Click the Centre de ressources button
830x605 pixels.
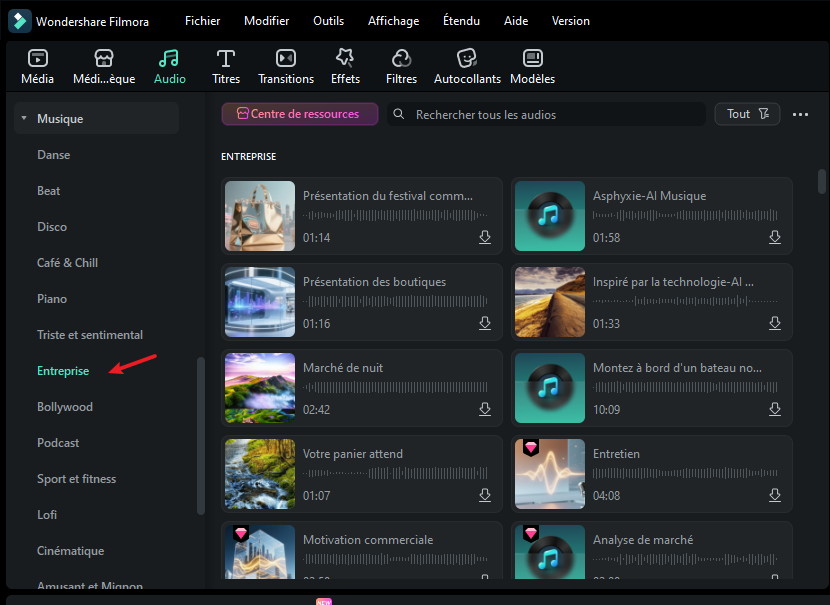pyautogui.click(x=300, y=114)
